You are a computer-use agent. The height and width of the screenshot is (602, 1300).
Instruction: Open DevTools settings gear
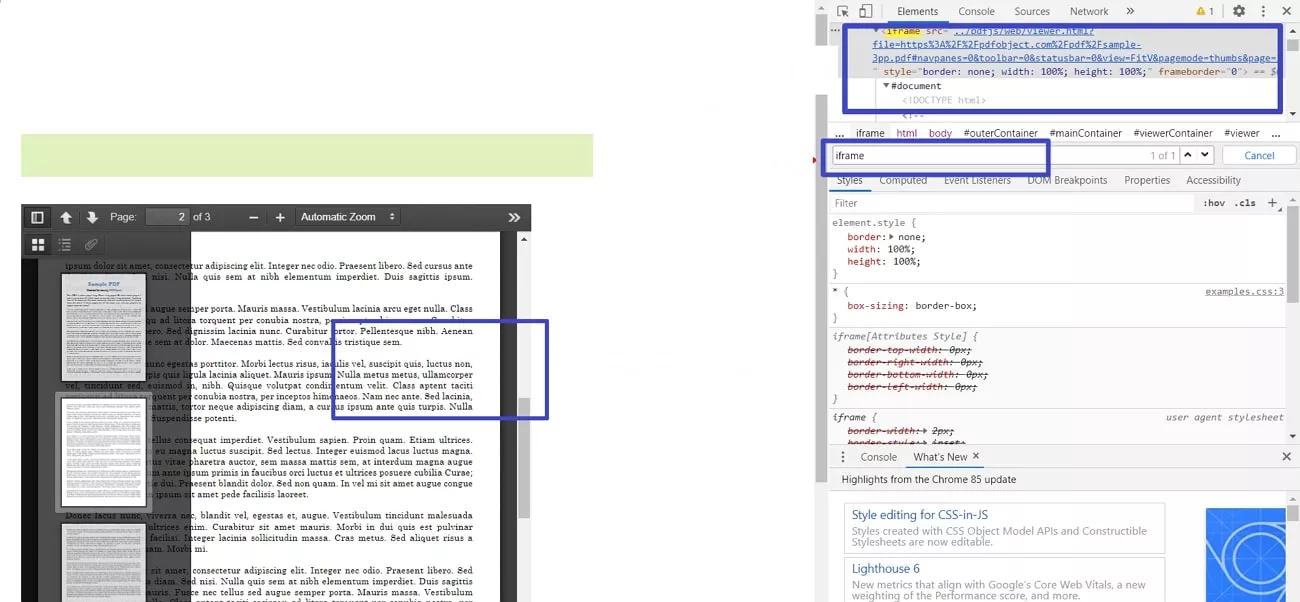[x=1238, y=11]
